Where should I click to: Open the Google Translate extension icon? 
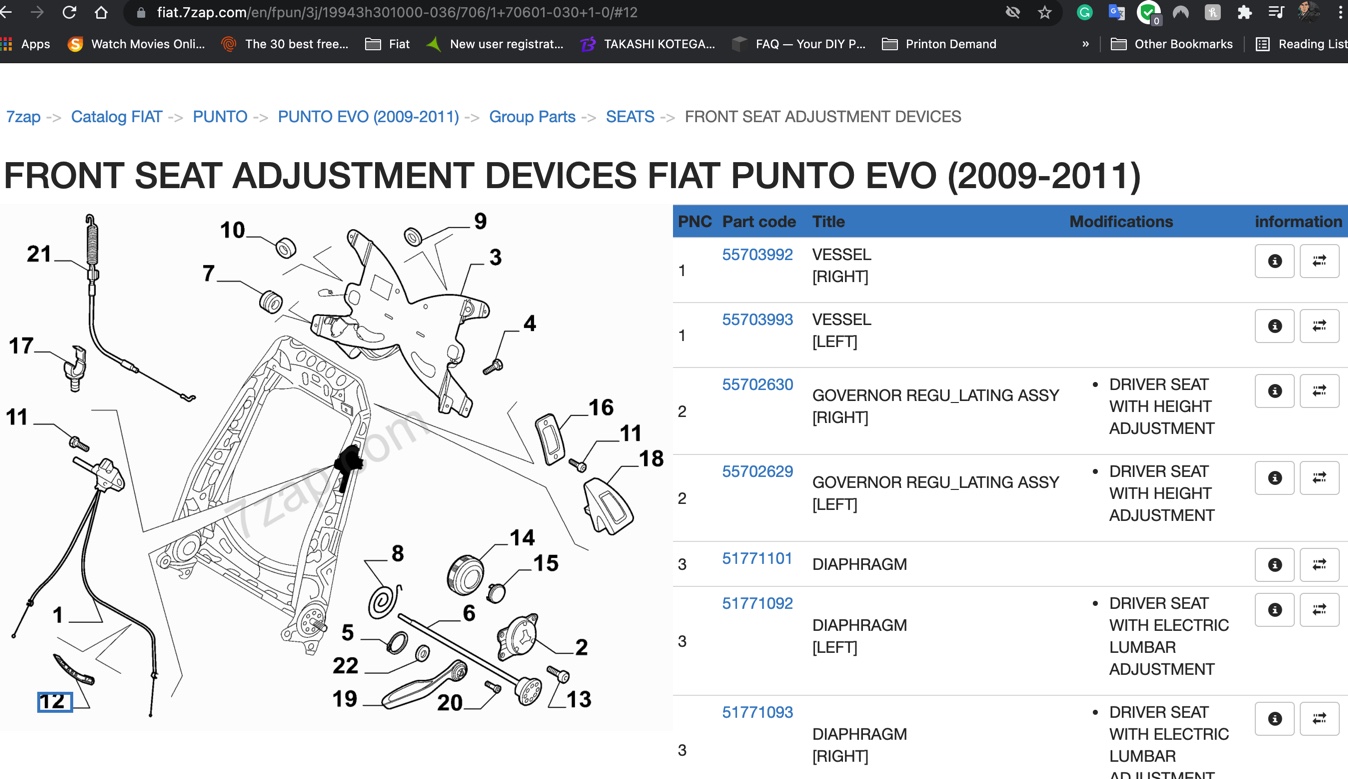click(1116, 12)
